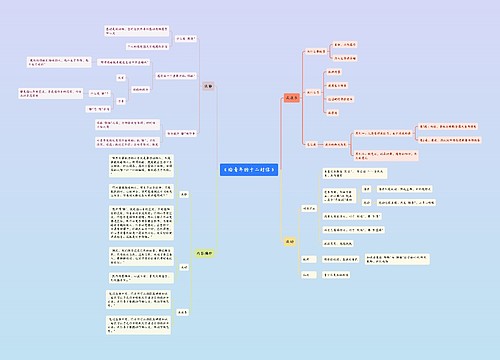Select the green 内容摘抄 branch node
500x360 pixels.
[204, 253]
